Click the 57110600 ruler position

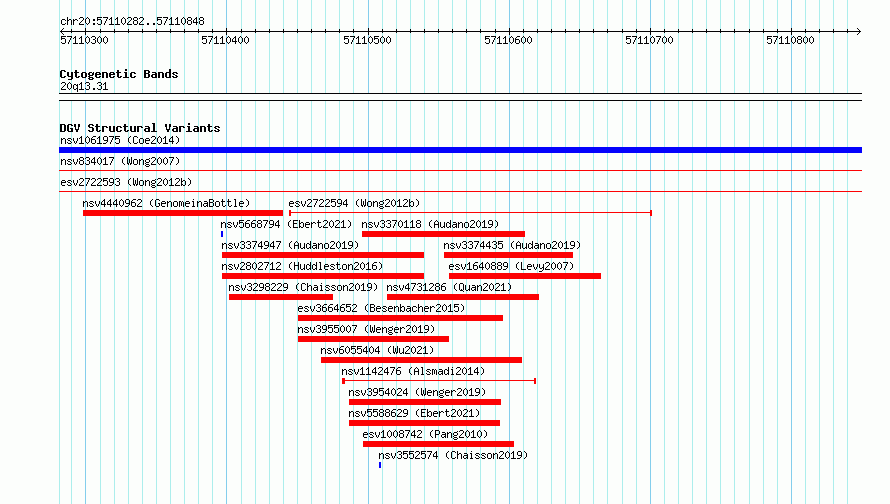(x=508, y=40)
